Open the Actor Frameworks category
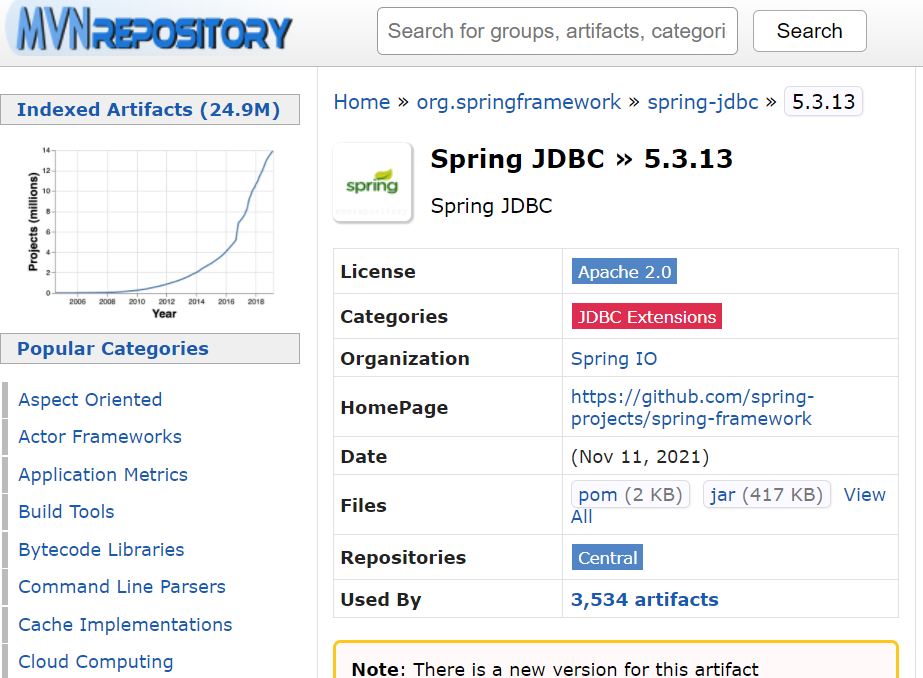 click(100, 437)
